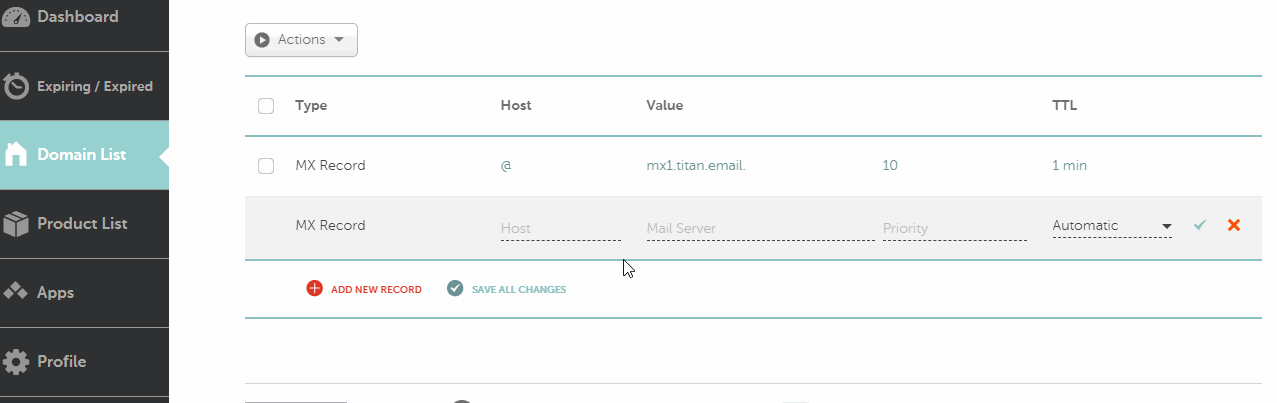
Task: Click the Profile gear icon
Action: click(16, 361)
